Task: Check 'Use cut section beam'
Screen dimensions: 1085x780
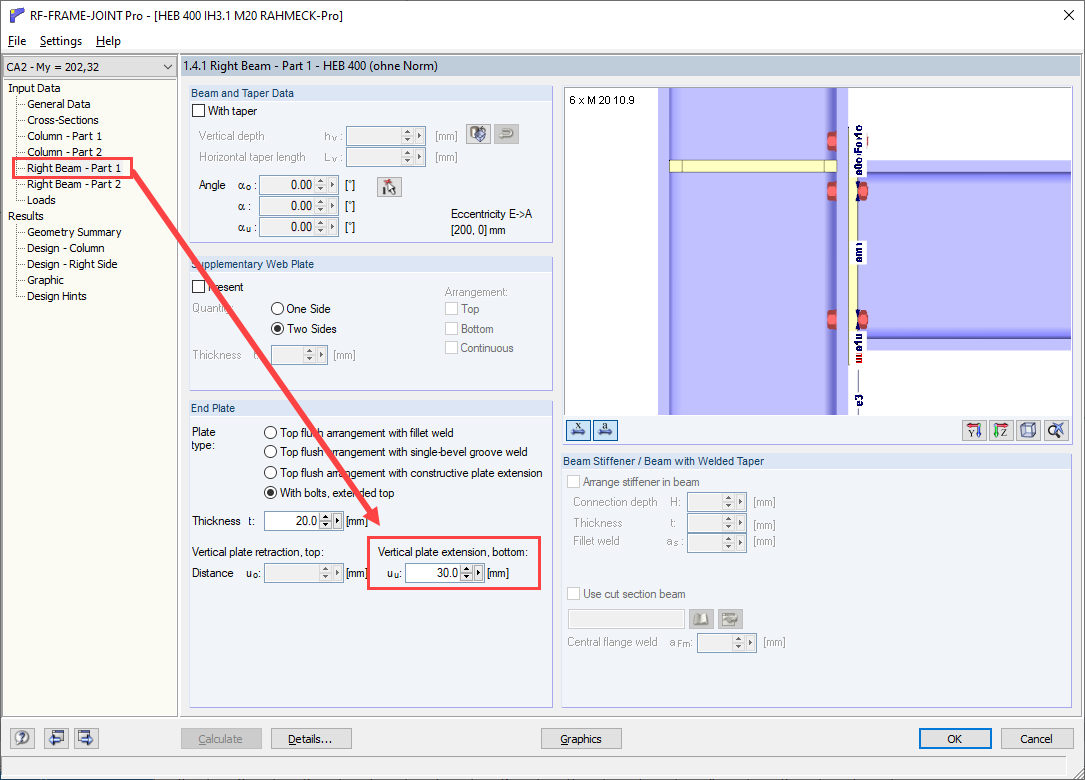Action: point(574,594)
